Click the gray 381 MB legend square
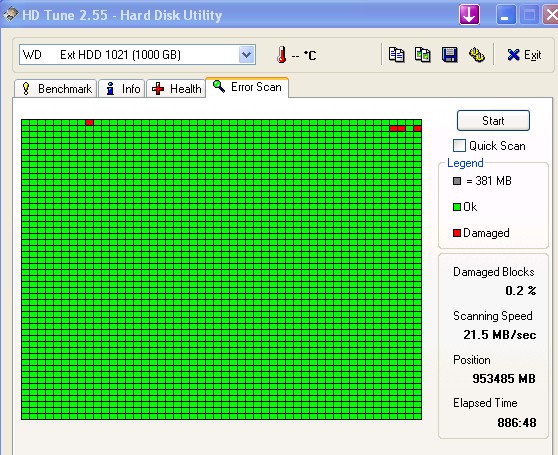 (457, 181)
